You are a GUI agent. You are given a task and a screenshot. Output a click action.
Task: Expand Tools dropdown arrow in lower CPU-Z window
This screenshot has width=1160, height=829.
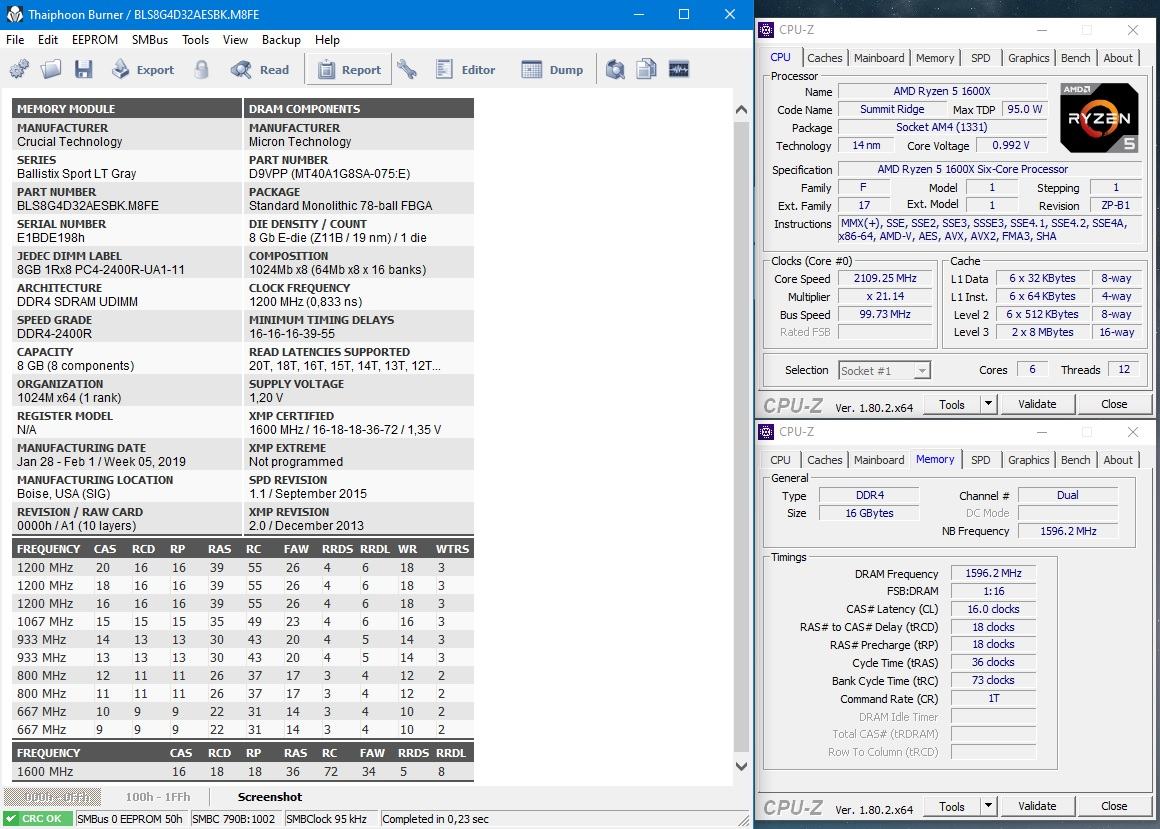(x=988, y=806)
